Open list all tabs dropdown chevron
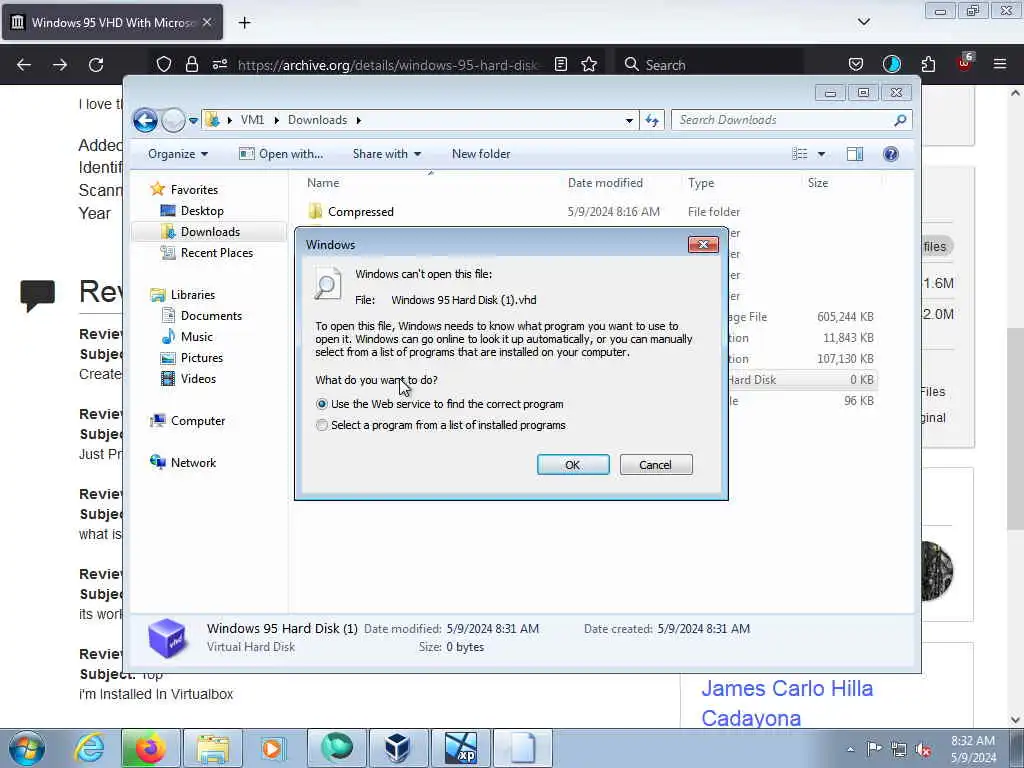The width and height of the screenshot is (1024, 768). tap(863, 22)
